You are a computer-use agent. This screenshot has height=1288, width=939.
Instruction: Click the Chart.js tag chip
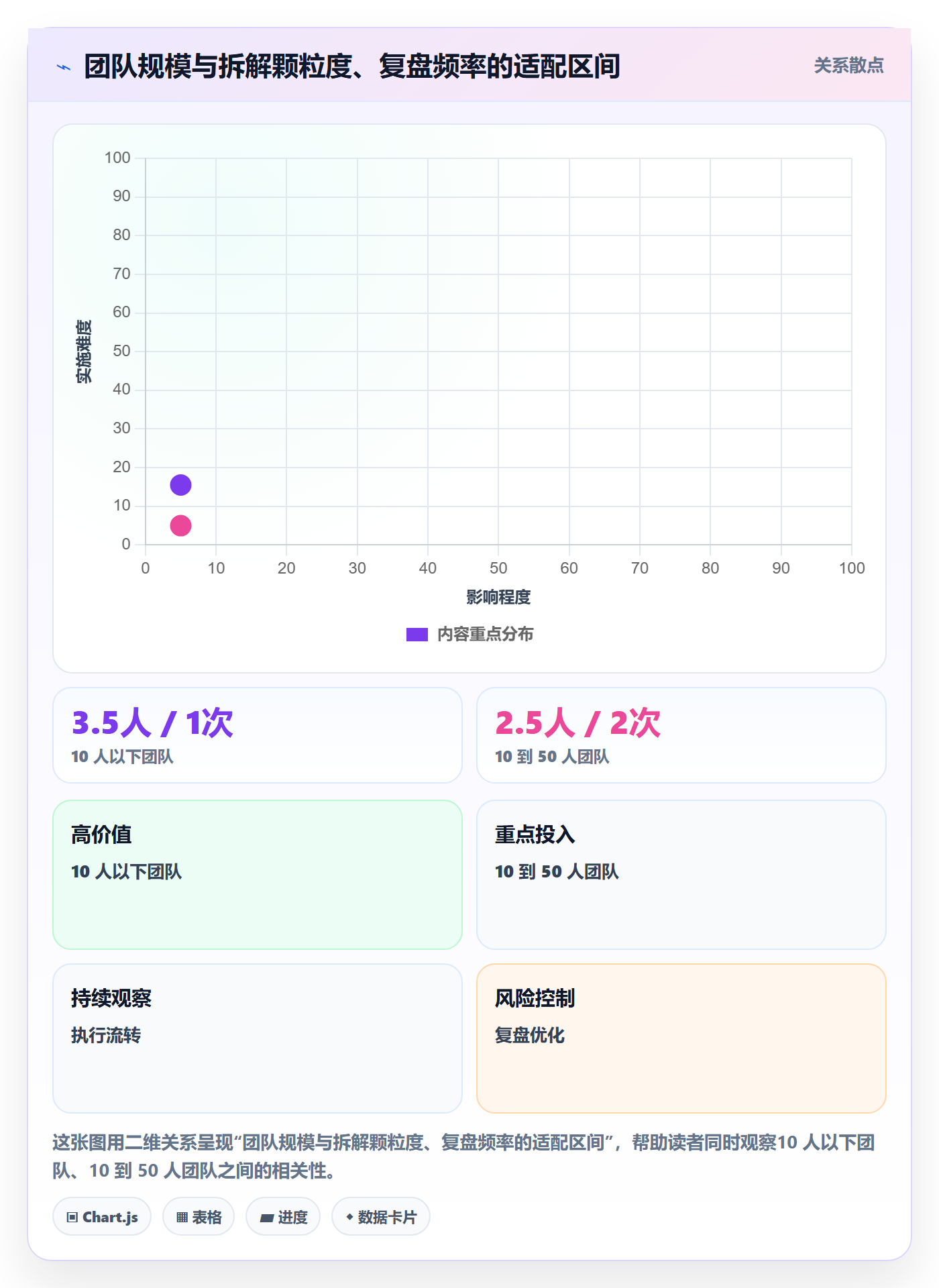click(102, 1217)
